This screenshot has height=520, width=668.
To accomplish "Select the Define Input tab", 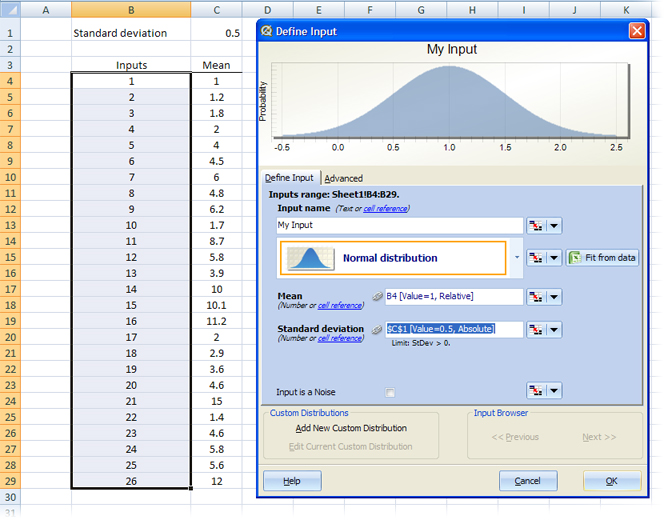I will (289, 178).
